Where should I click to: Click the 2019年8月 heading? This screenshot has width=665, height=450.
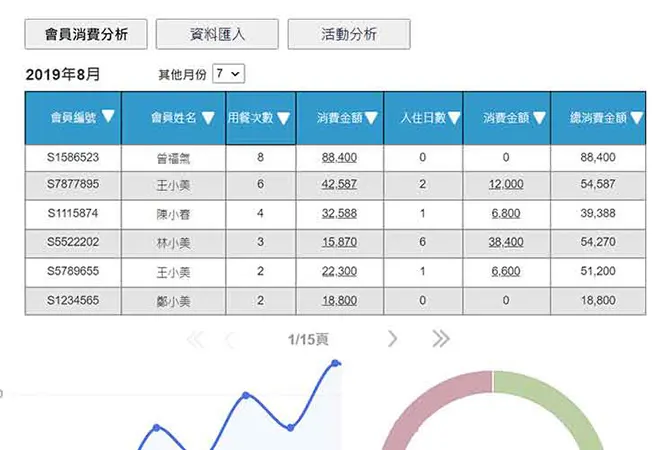63,75
